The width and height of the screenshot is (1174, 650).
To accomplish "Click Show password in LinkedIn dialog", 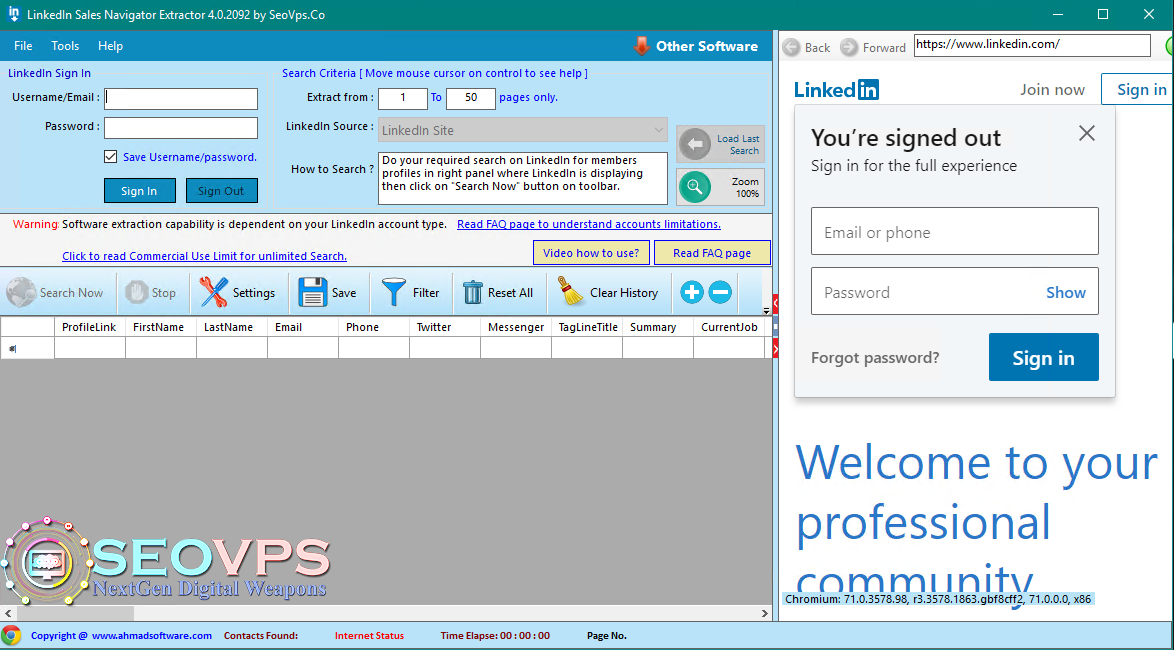I will [x=1065, y=292].
